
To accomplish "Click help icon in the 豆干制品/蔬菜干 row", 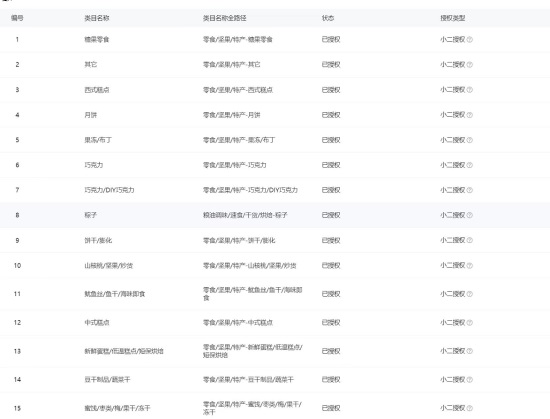I will coord(470,379).
